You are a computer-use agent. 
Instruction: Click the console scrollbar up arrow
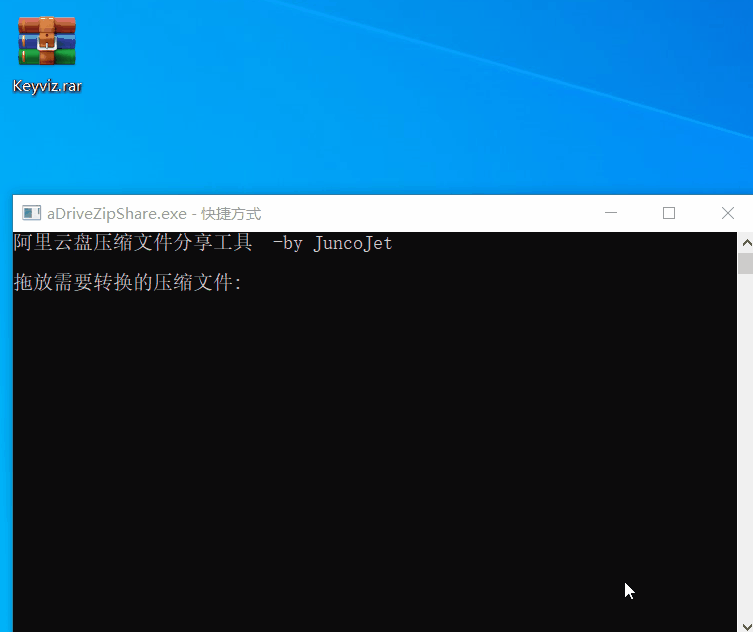[x=745, y=243]
